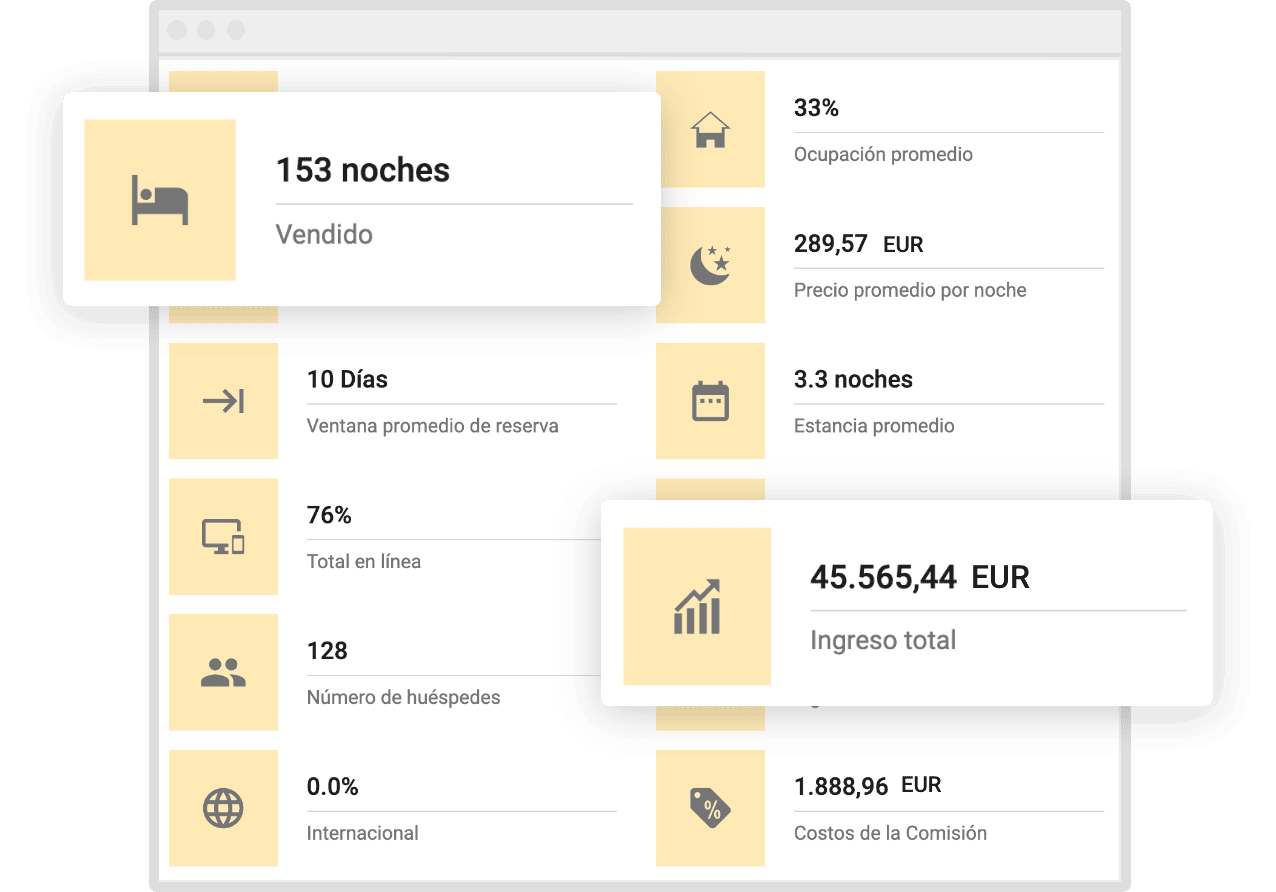Click the EUR unit next to 45.565,44
The image size is (1276, 892).
1000,577
